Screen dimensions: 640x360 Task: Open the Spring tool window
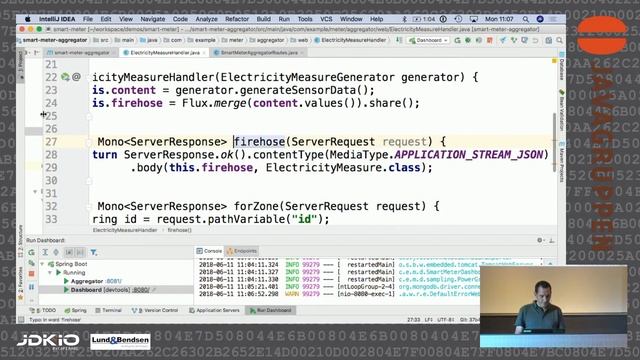tap(76, 311)
